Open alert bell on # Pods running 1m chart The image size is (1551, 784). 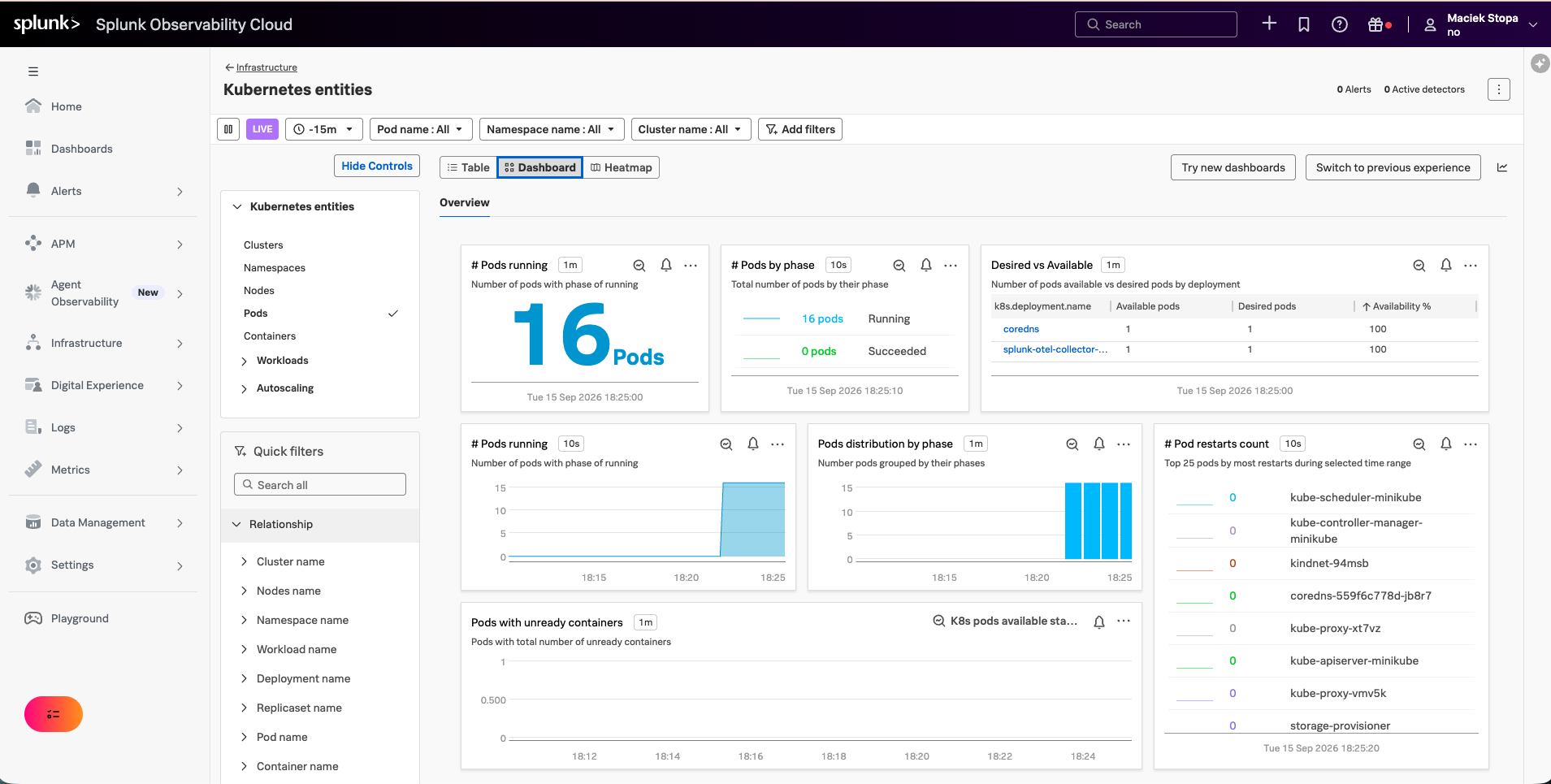click(x=666, y=265)
